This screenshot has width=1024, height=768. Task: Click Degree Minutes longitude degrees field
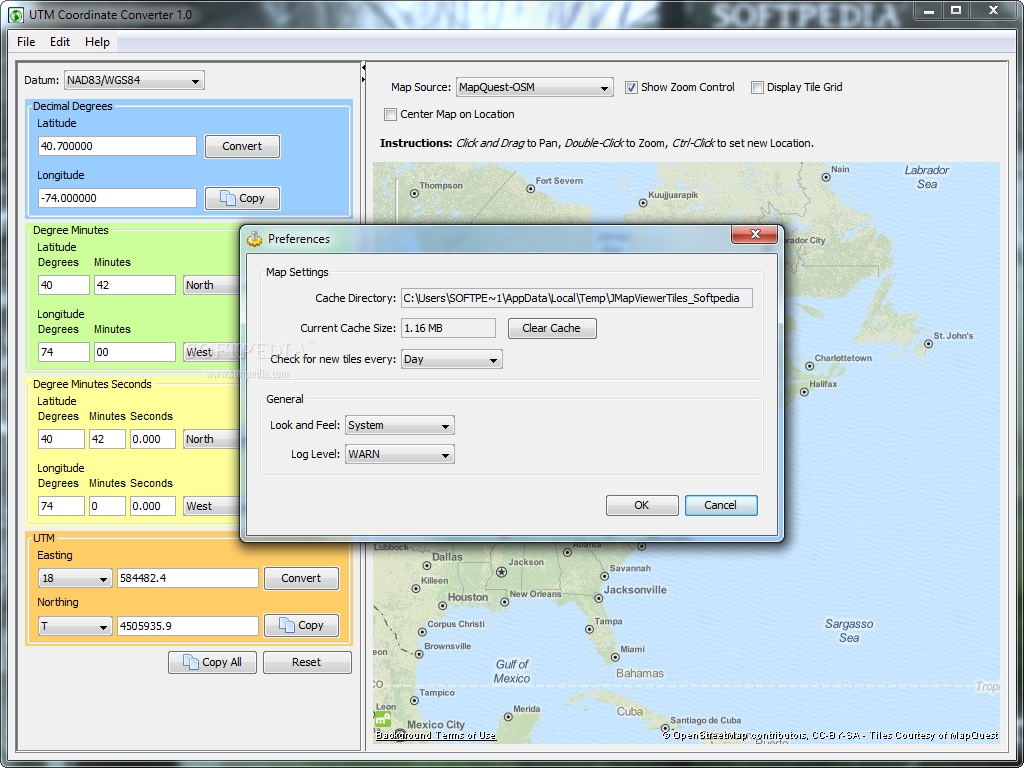pos(63,353)
